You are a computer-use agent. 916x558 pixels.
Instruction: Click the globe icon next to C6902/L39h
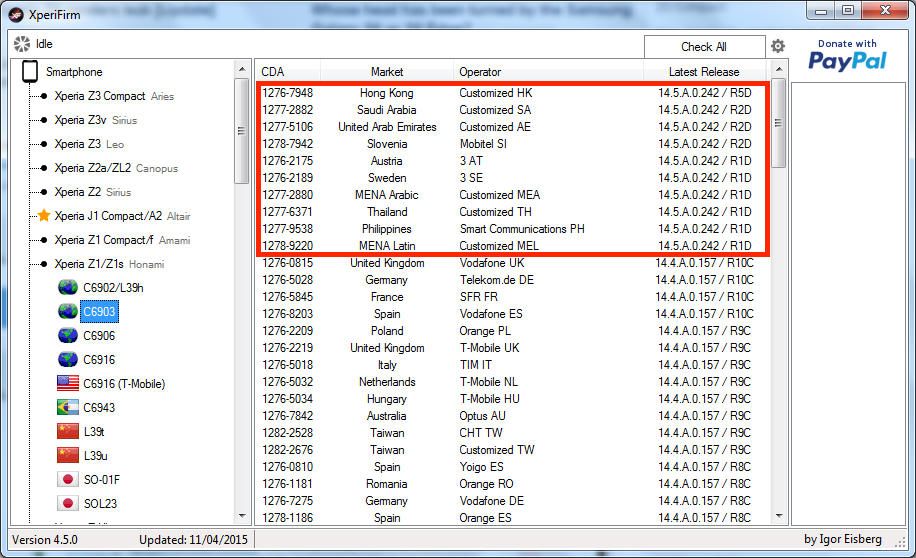[x=68, y=287]
